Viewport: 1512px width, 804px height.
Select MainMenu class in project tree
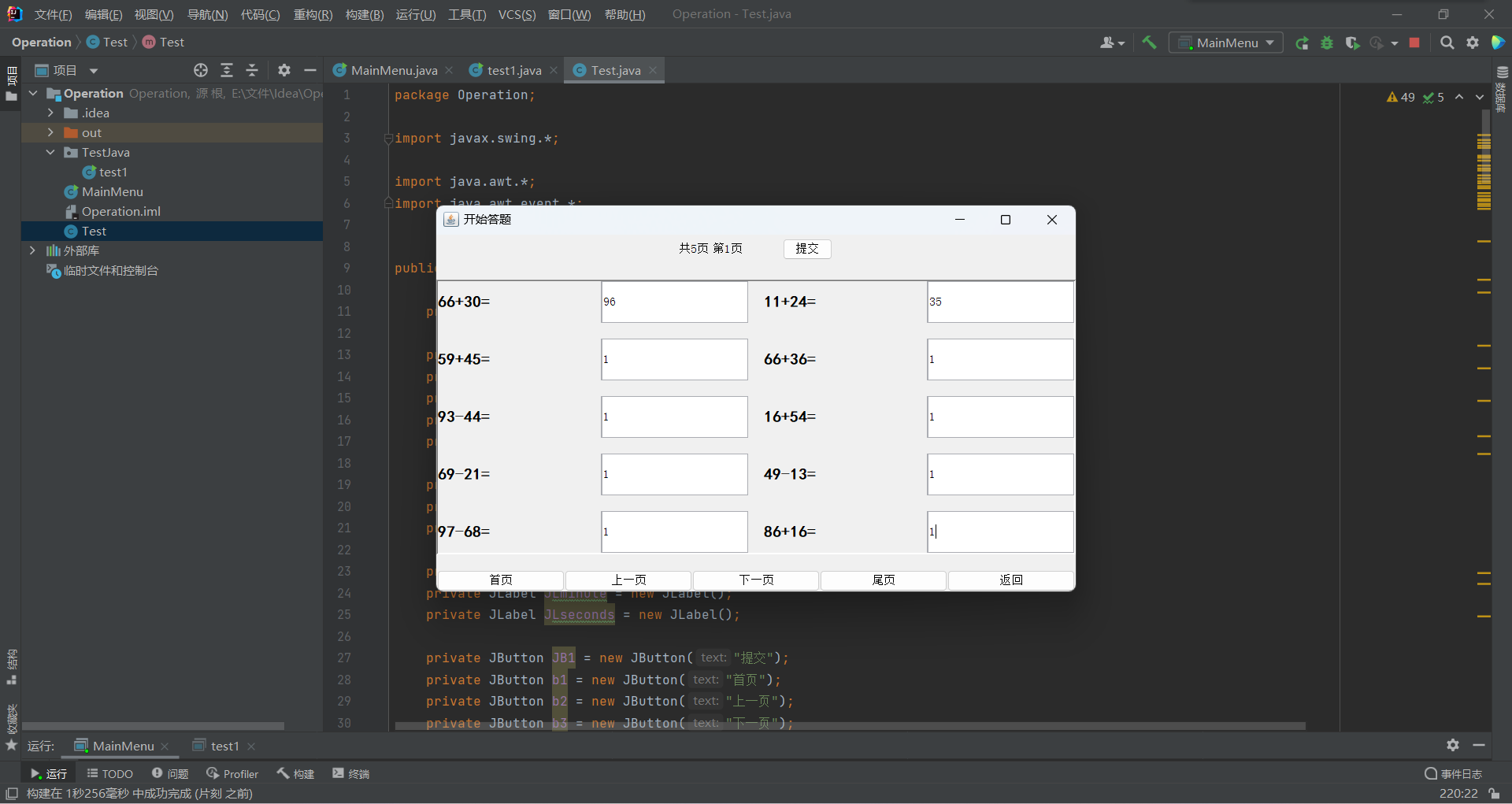tap(112, 192)
